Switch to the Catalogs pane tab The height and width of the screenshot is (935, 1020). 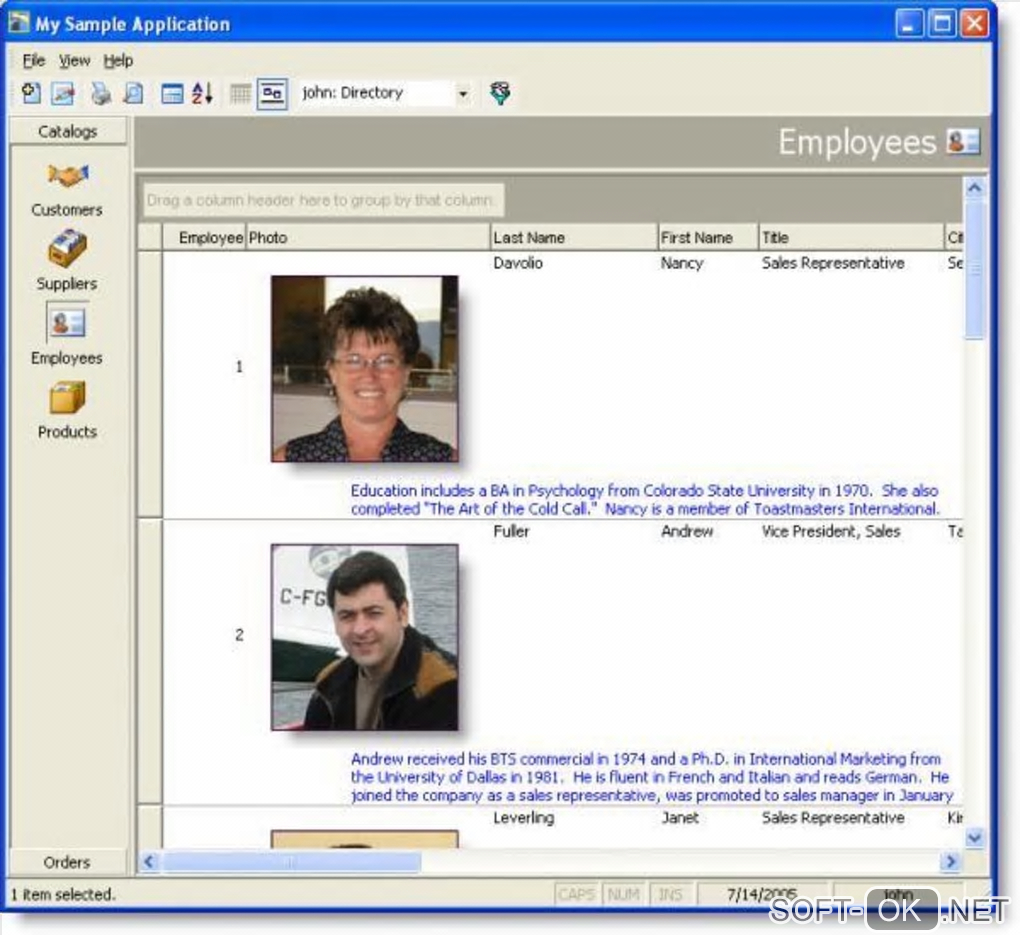68,131
